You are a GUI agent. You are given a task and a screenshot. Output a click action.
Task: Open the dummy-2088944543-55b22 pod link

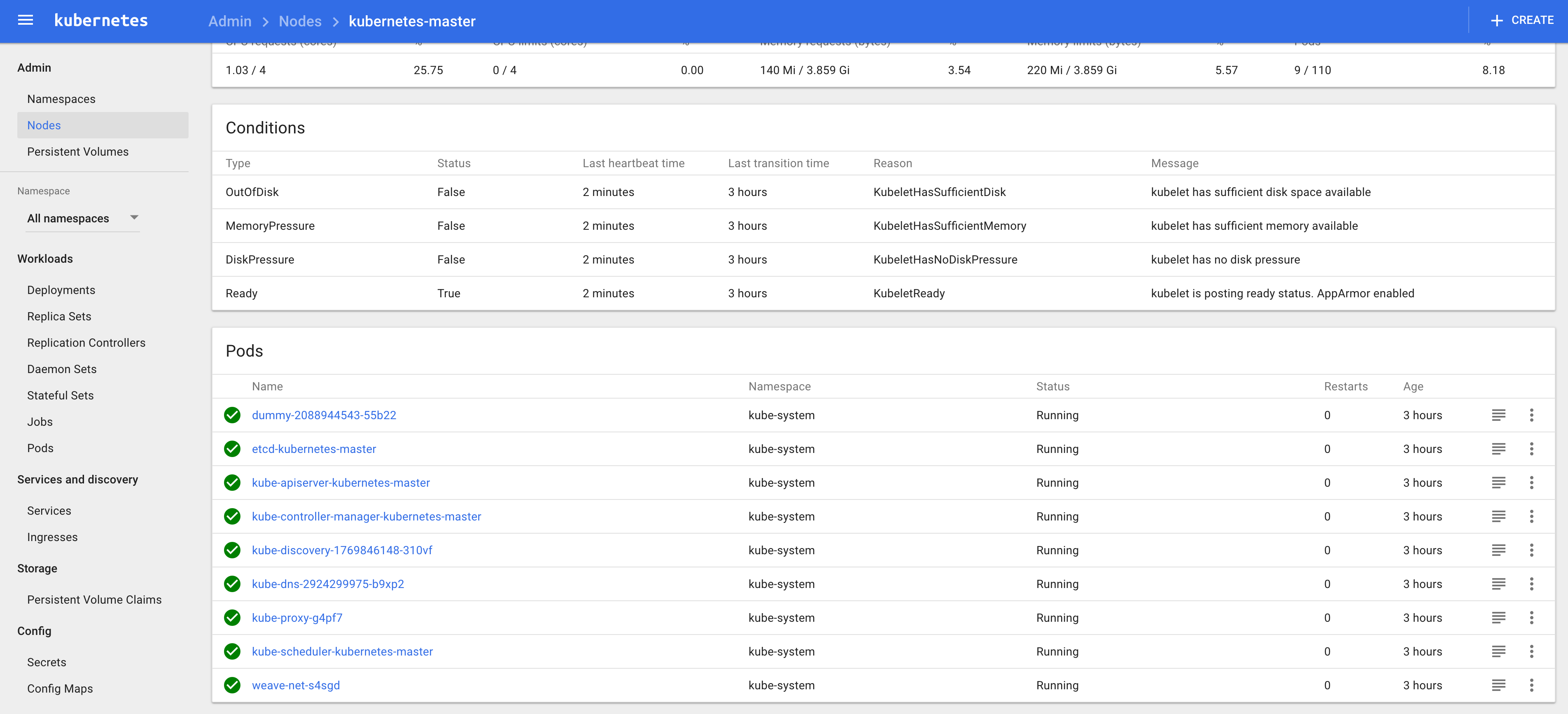(324, 415)
